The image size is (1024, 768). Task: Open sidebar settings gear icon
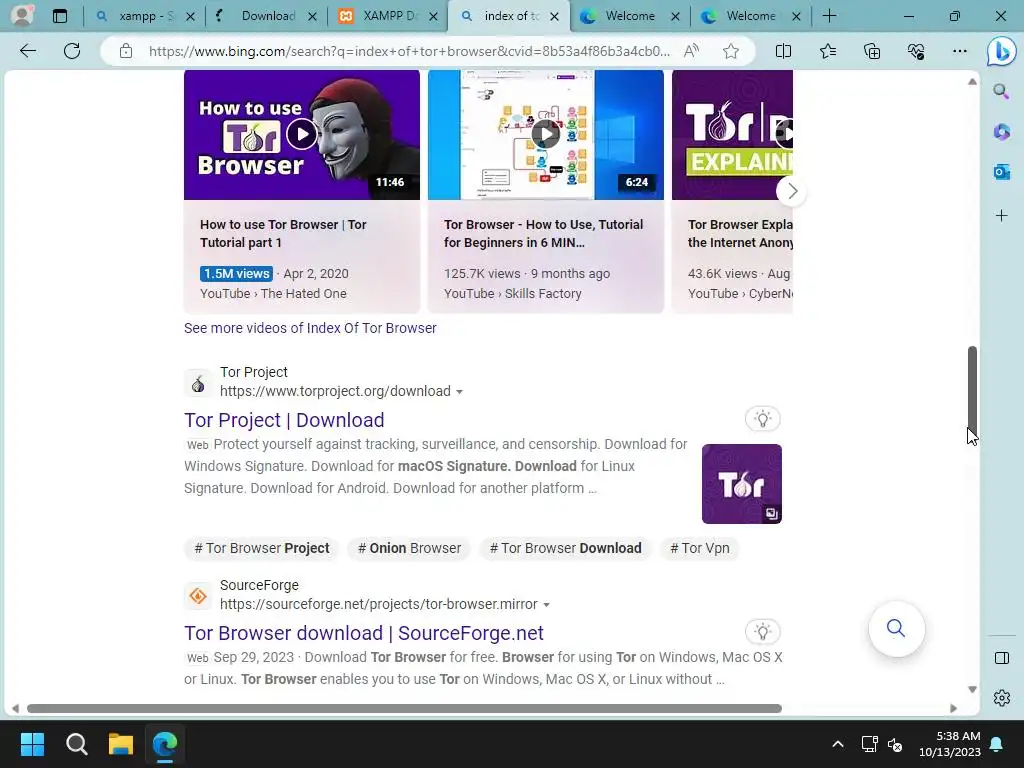pyautogui.click(x=1001, y=697)
